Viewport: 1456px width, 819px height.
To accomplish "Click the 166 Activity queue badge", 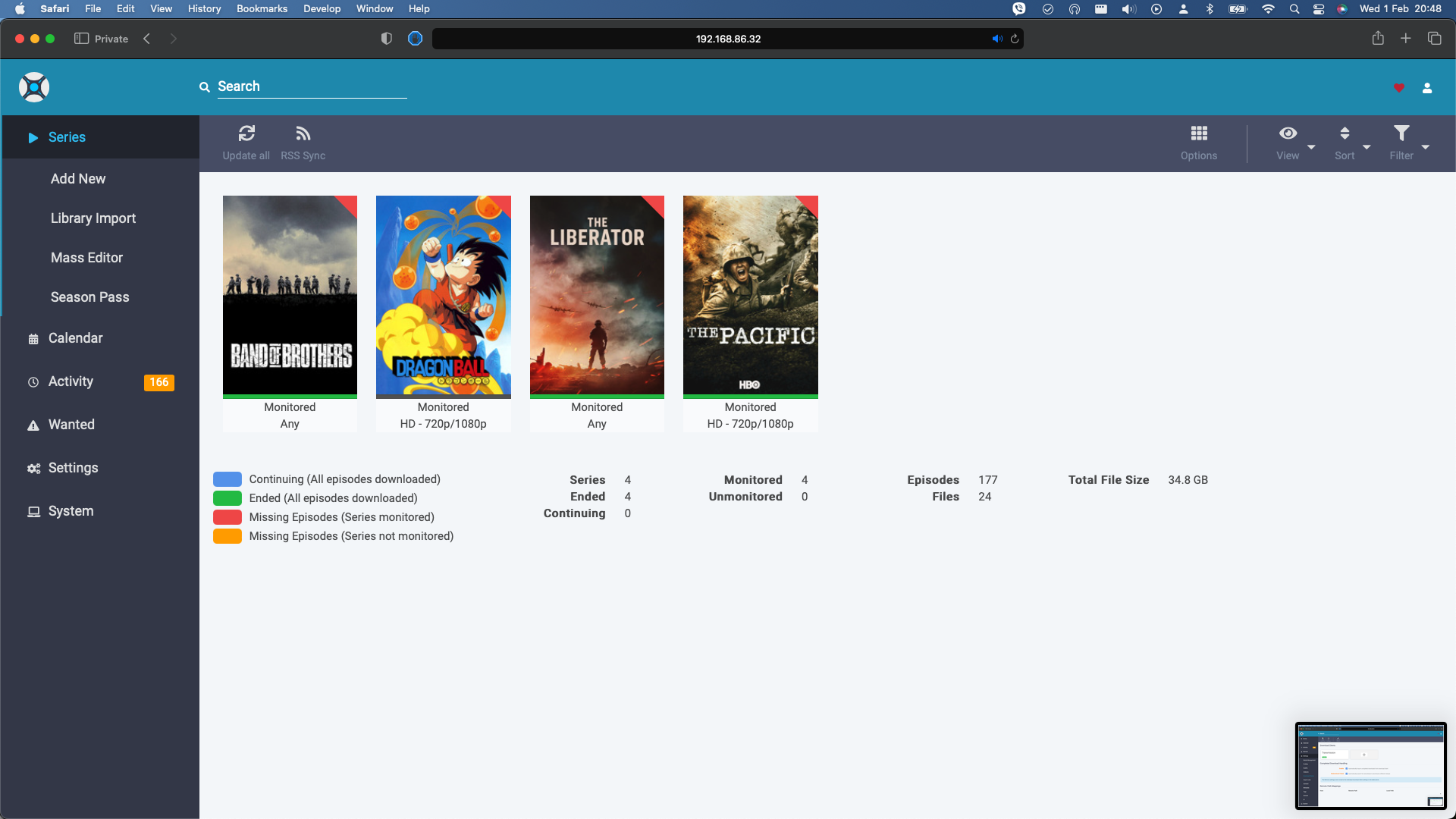I will click(x=159, y=382).
